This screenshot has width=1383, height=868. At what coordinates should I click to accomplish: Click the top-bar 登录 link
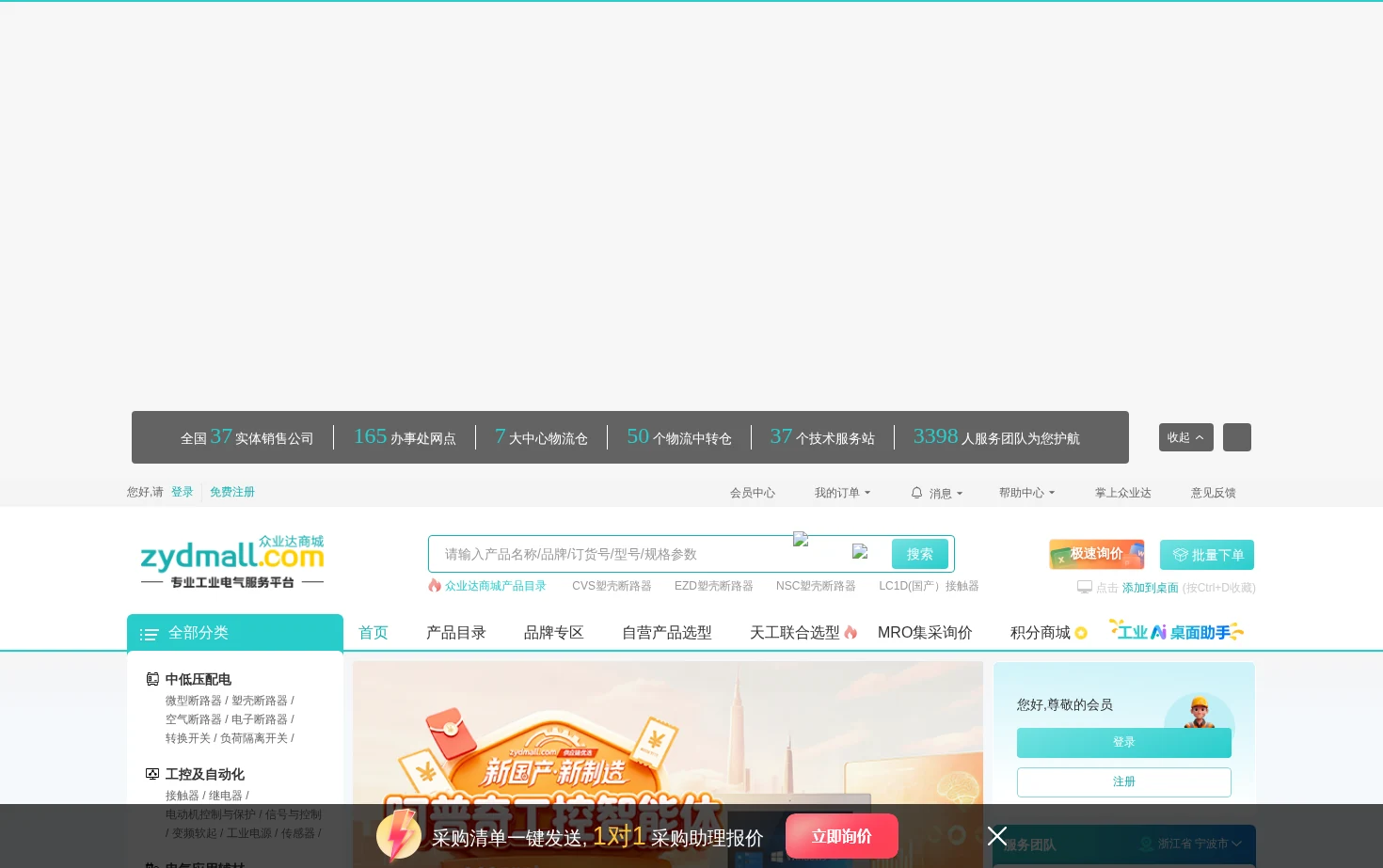(x=183, y=492)
